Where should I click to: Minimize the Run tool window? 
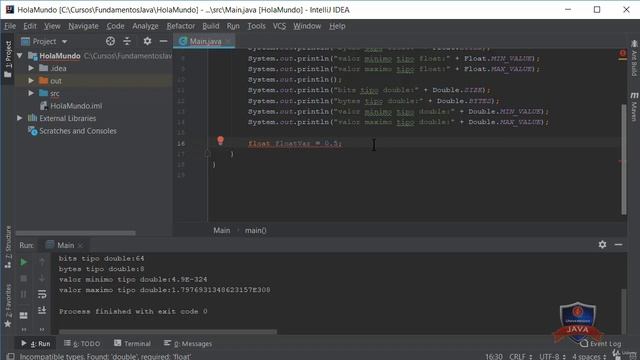click(x=618, y=244)
